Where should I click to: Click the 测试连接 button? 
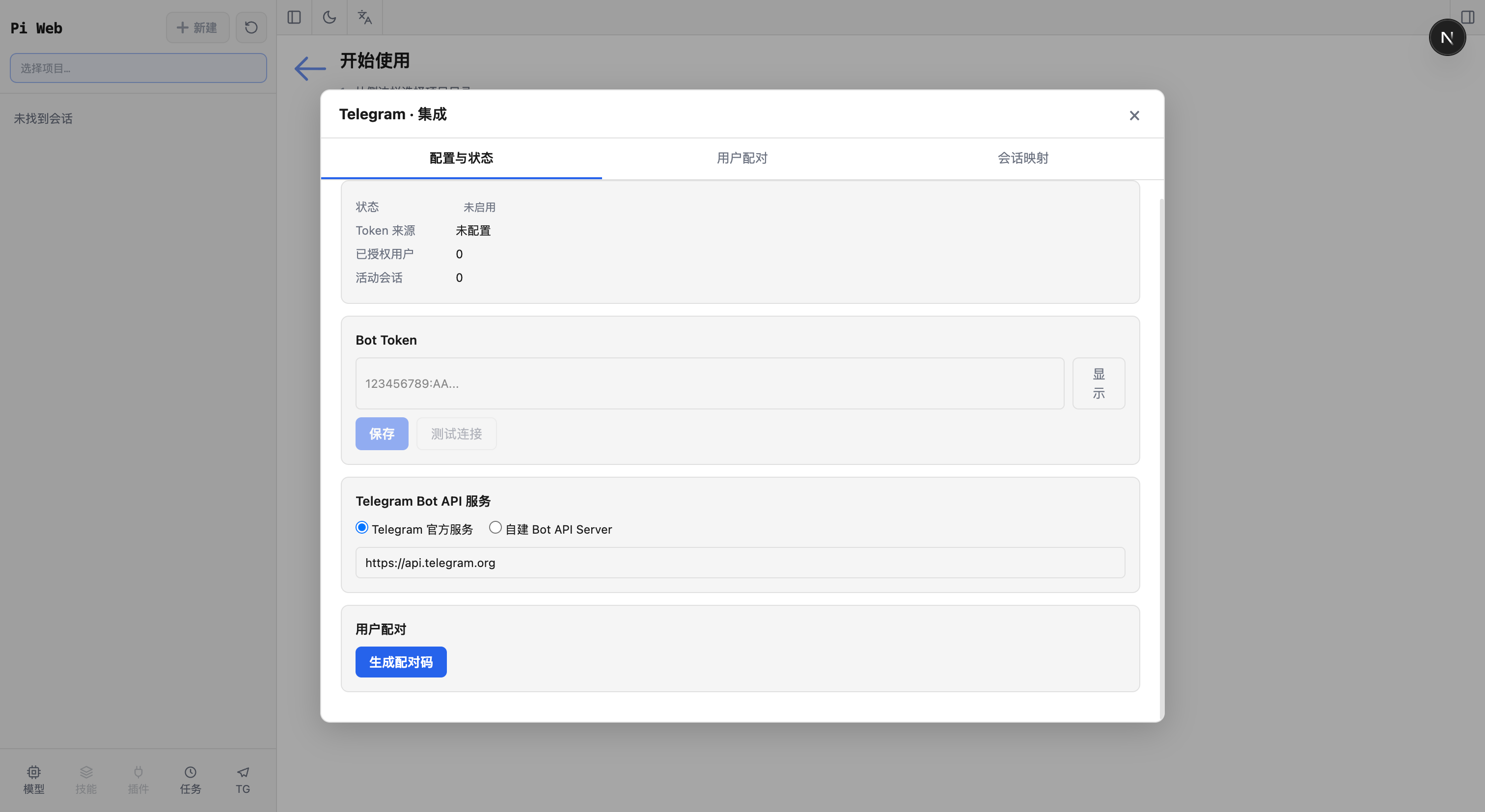[457, 433]
